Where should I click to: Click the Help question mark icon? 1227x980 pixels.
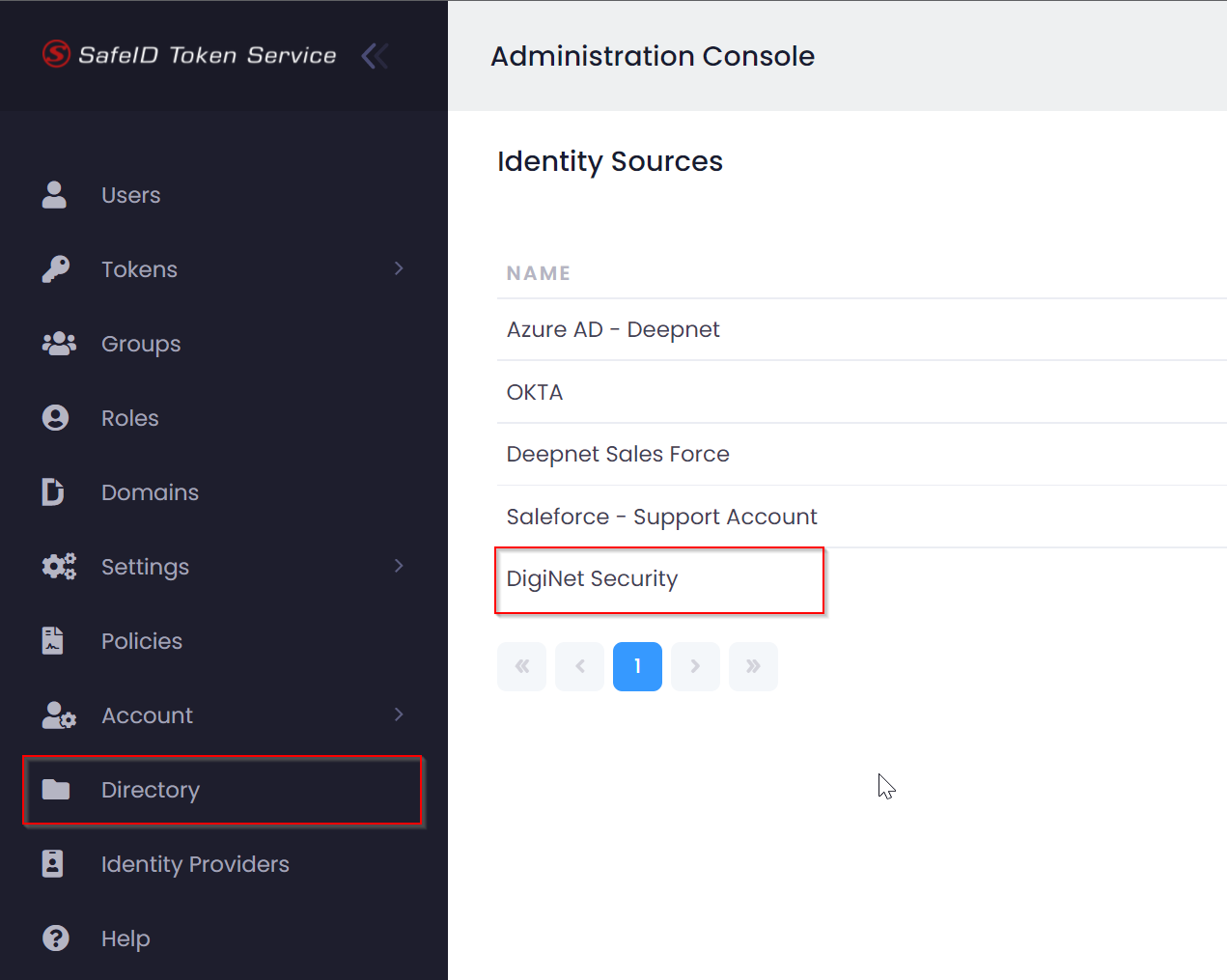pos(55,938)
